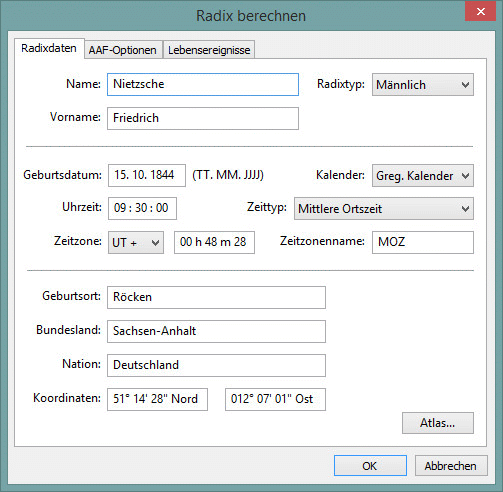Open the Zeitzone UT + dropdown
The image size is (503, 492).
(136, 242)
